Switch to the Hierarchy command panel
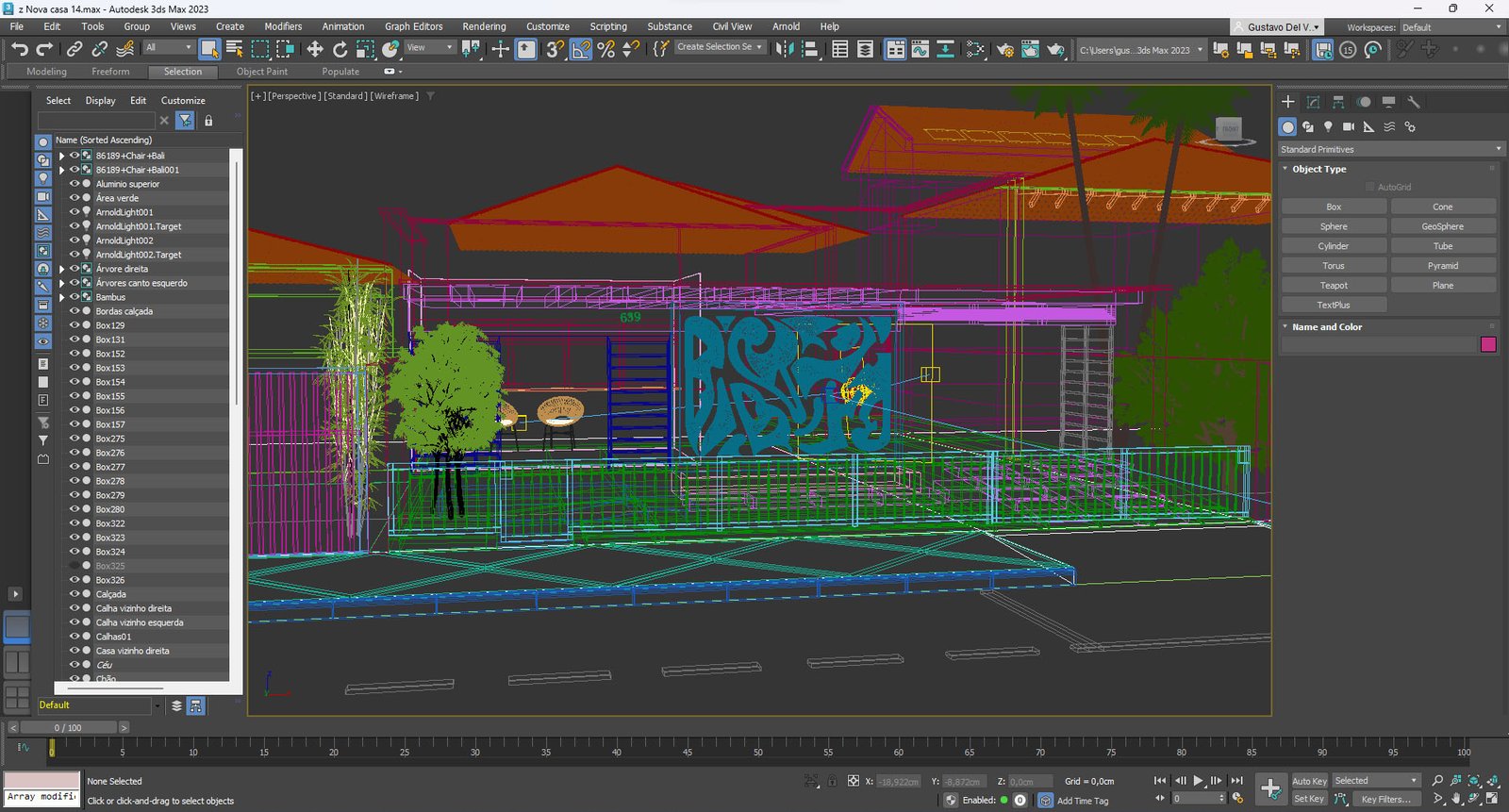Image resolution: width=1509 pixels, height=812 pixels. tap(1338, 102)
